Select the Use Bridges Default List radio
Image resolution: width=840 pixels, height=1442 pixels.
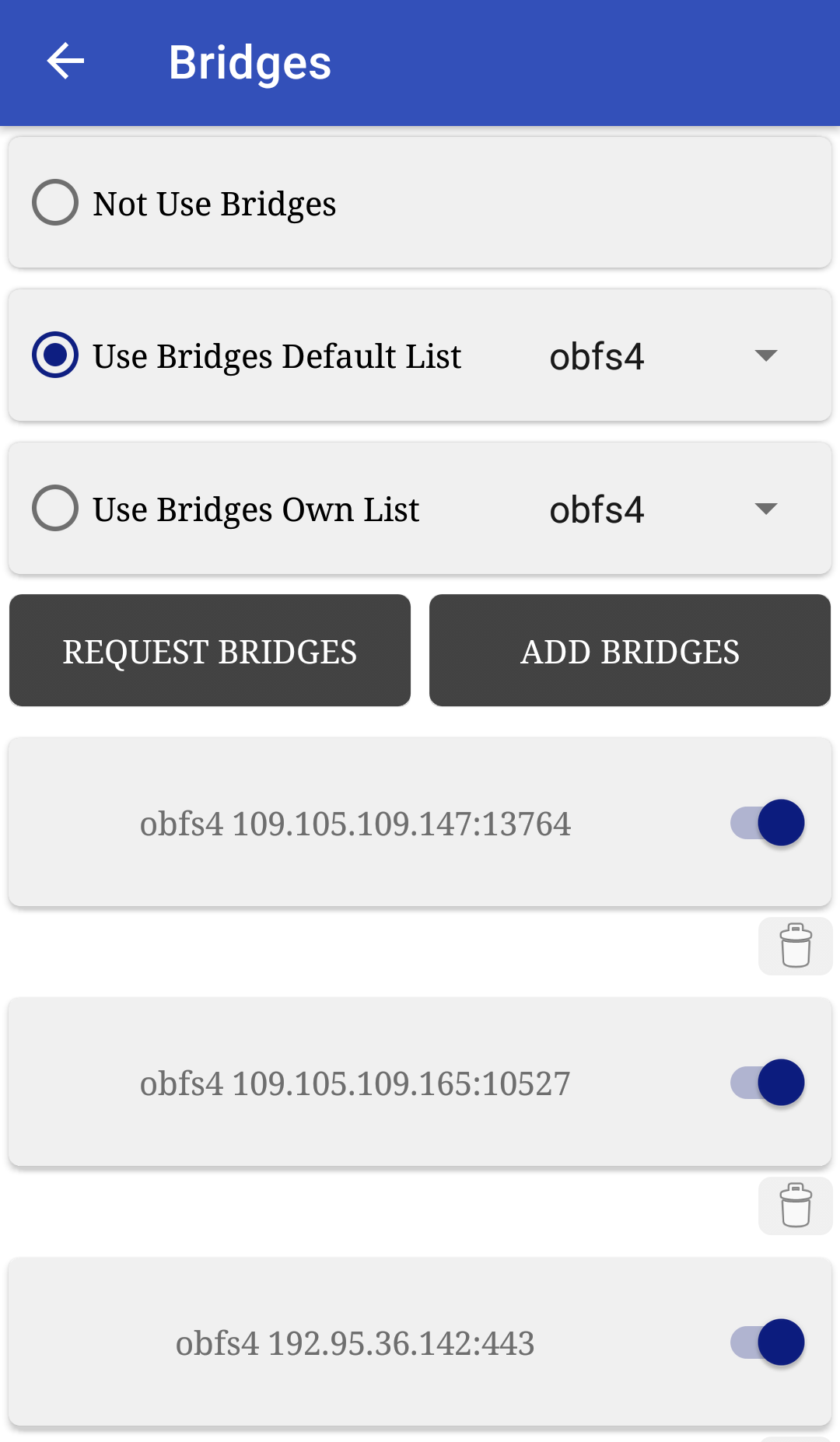[x=55, y=355]
